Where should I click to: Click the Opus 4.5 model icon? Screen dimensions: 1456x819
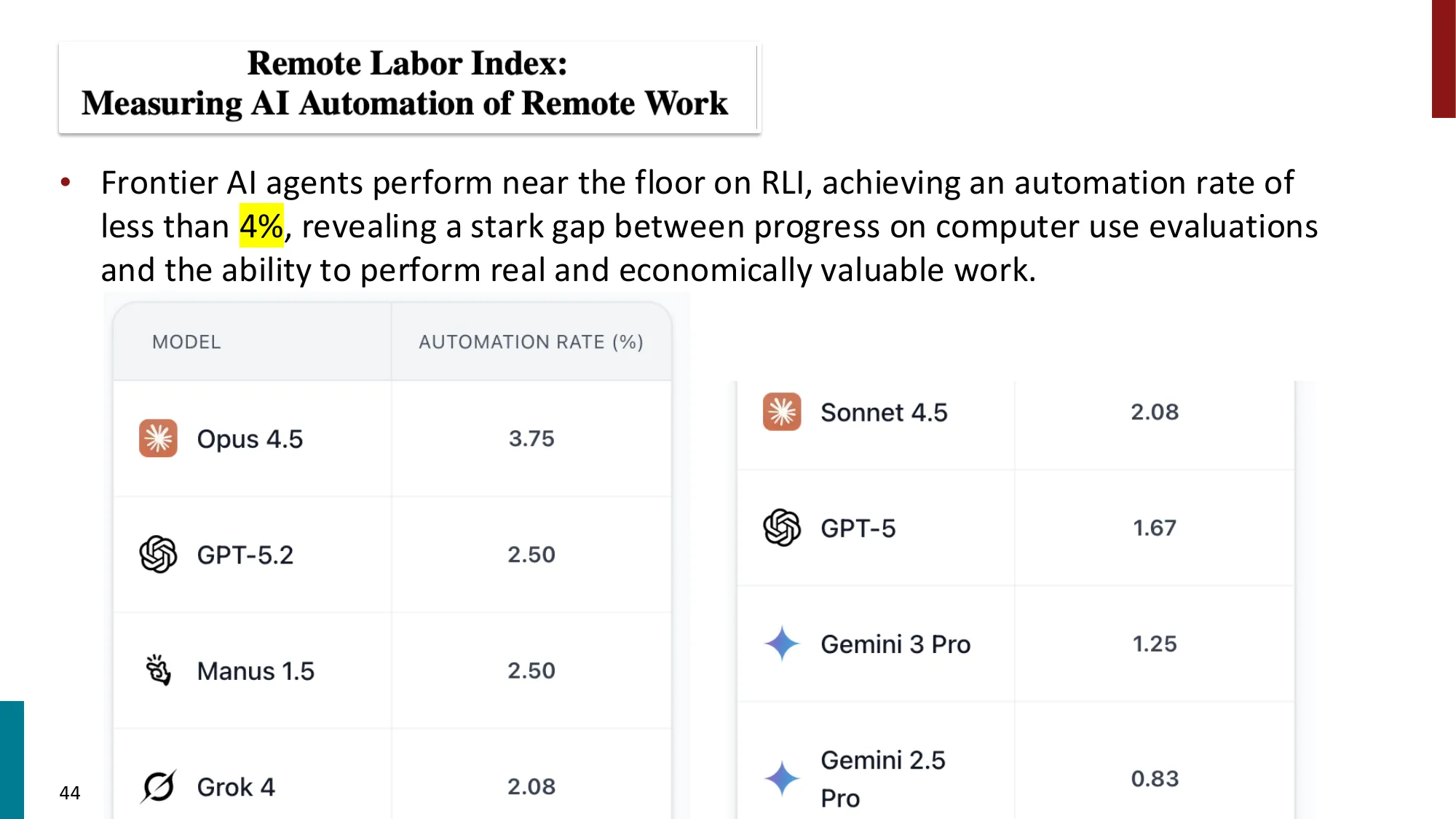pos(158,438)
